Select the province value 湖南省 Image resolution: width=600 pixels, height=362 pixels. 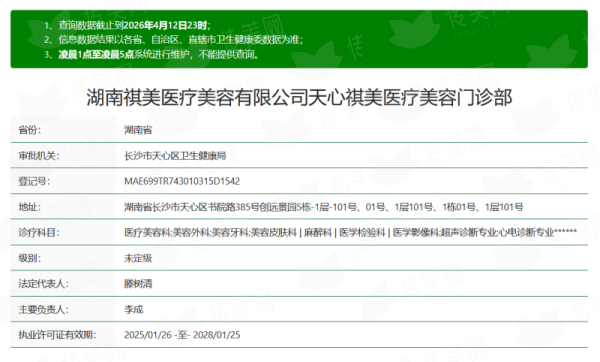pyautogui.click(x=138, y=130)
